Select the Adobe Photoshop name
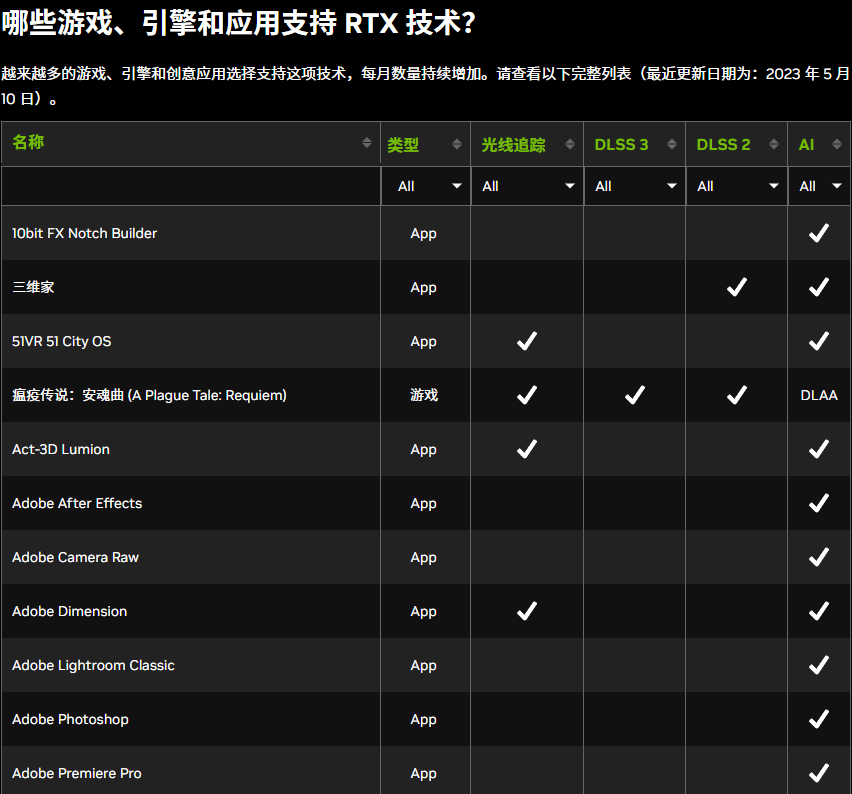The height and width of the screenshot is (794, 852). pyautogui.click(x=70, y=720)
